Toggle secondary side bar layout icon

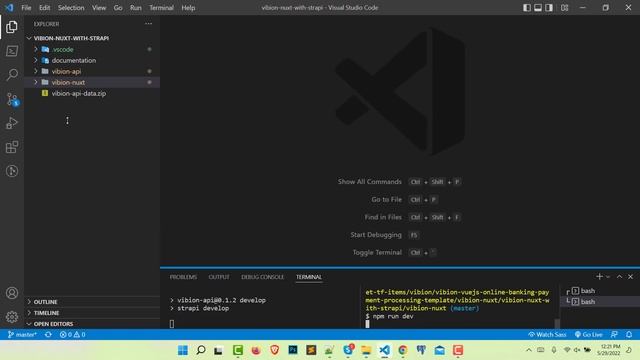coord(549,8)
